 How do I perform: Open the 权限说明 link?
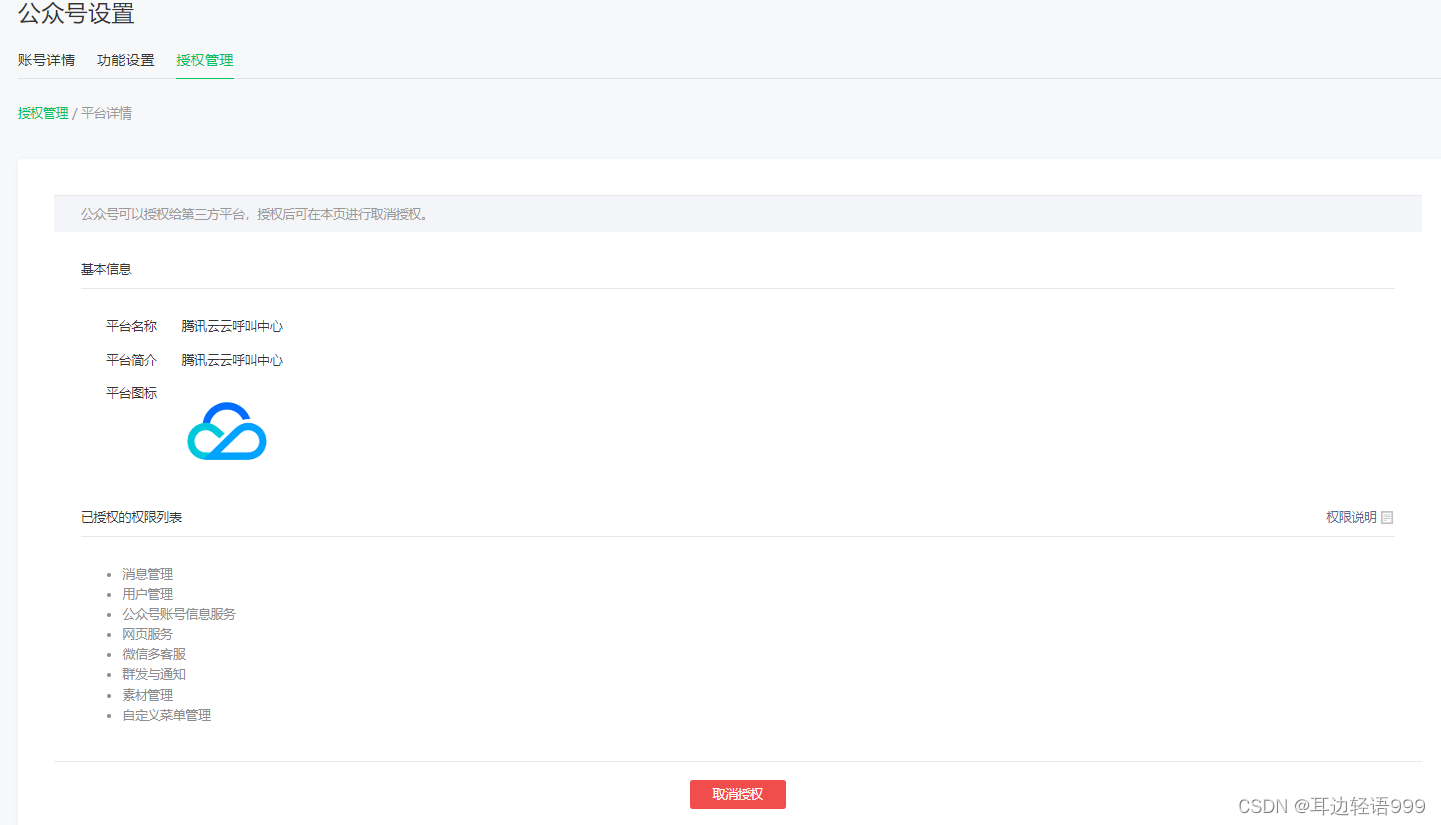click(x=1351, y=517)
